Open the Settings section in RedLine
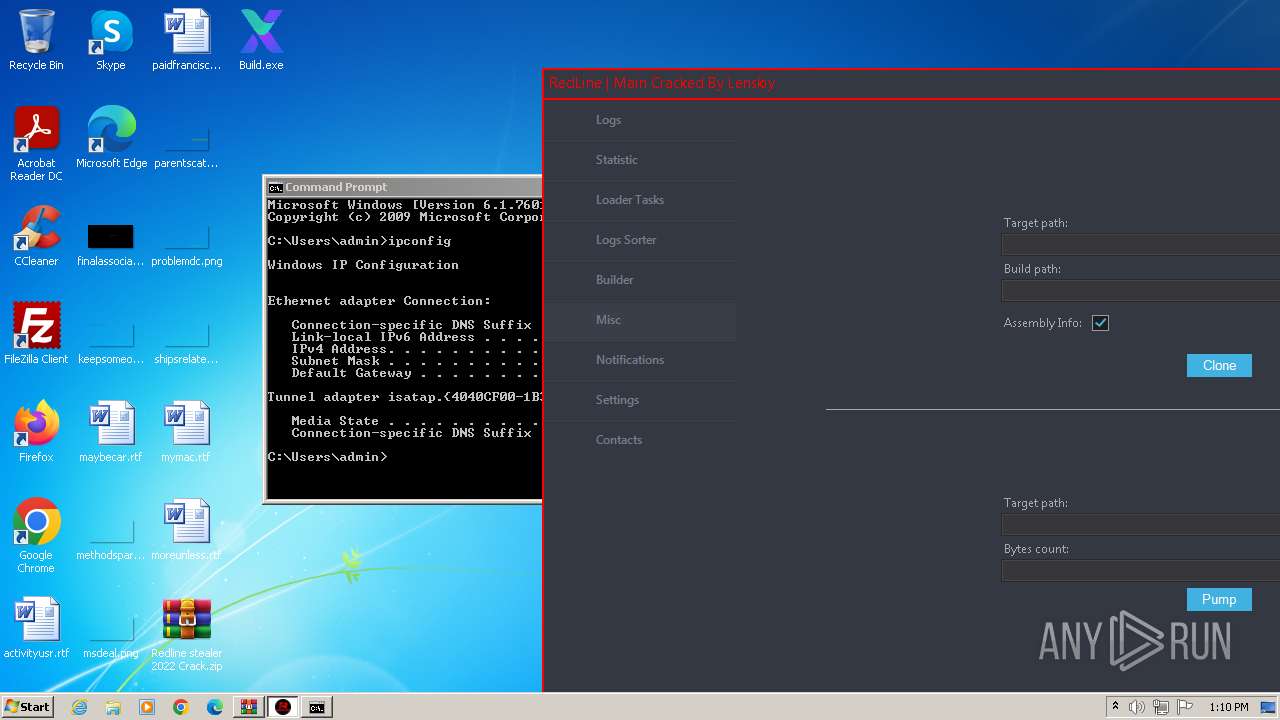Screen dimensions: 1280x720 (639, 400)
